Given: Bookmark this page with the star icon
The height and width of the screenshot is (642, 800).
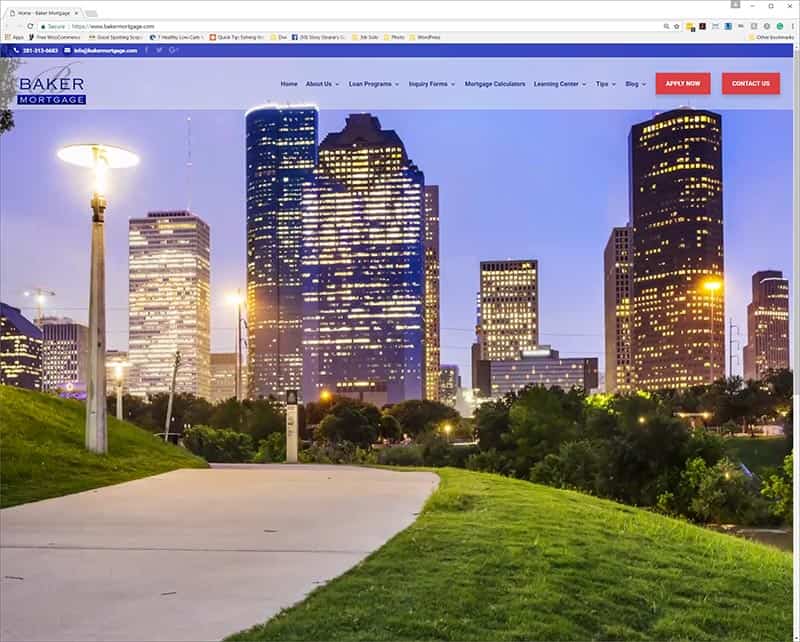Looking at the screenshot, I should (x=677, y=26).
